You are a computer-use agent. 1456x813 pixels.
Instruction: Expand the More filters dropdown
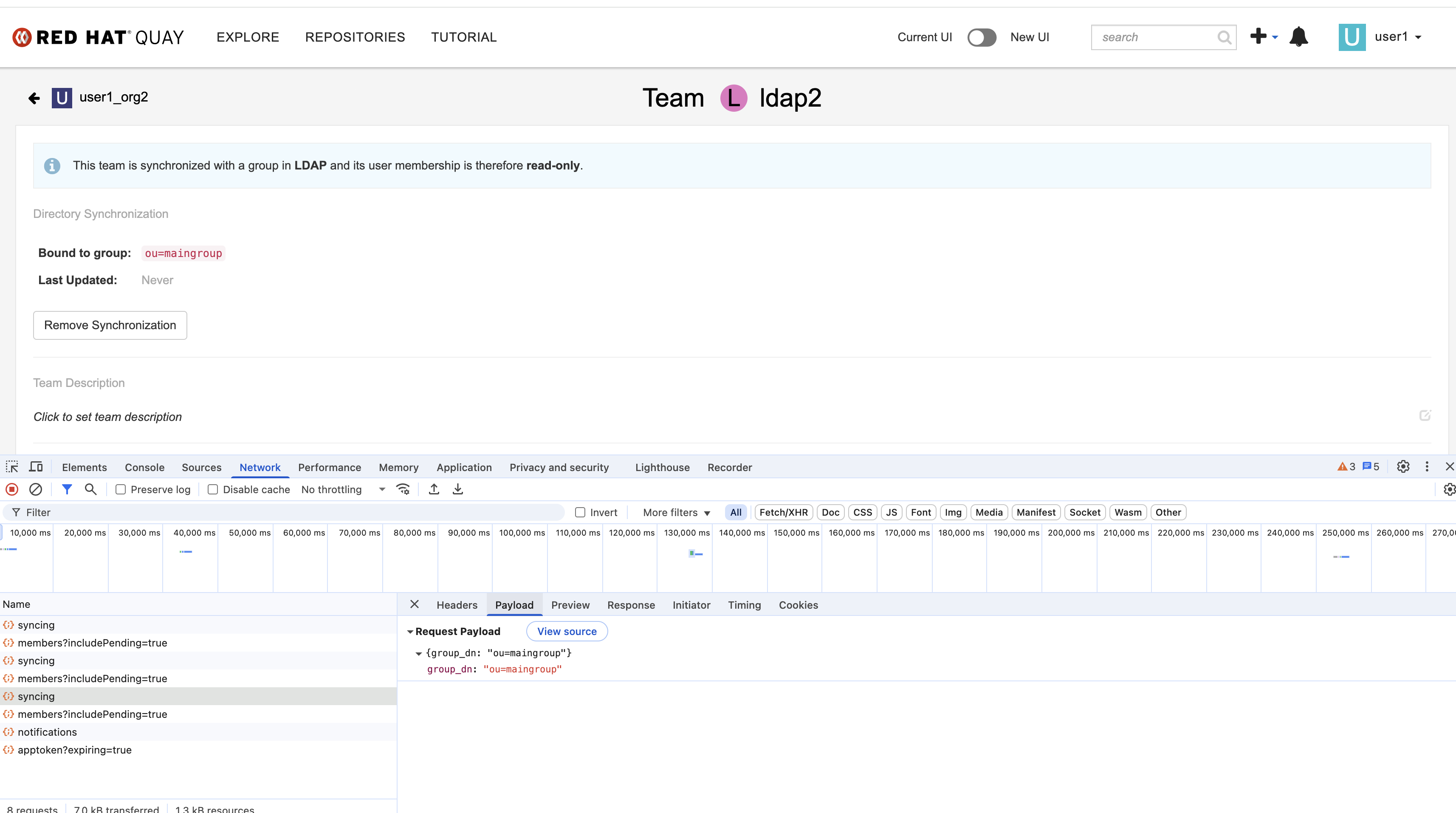(x=676, y=512)
